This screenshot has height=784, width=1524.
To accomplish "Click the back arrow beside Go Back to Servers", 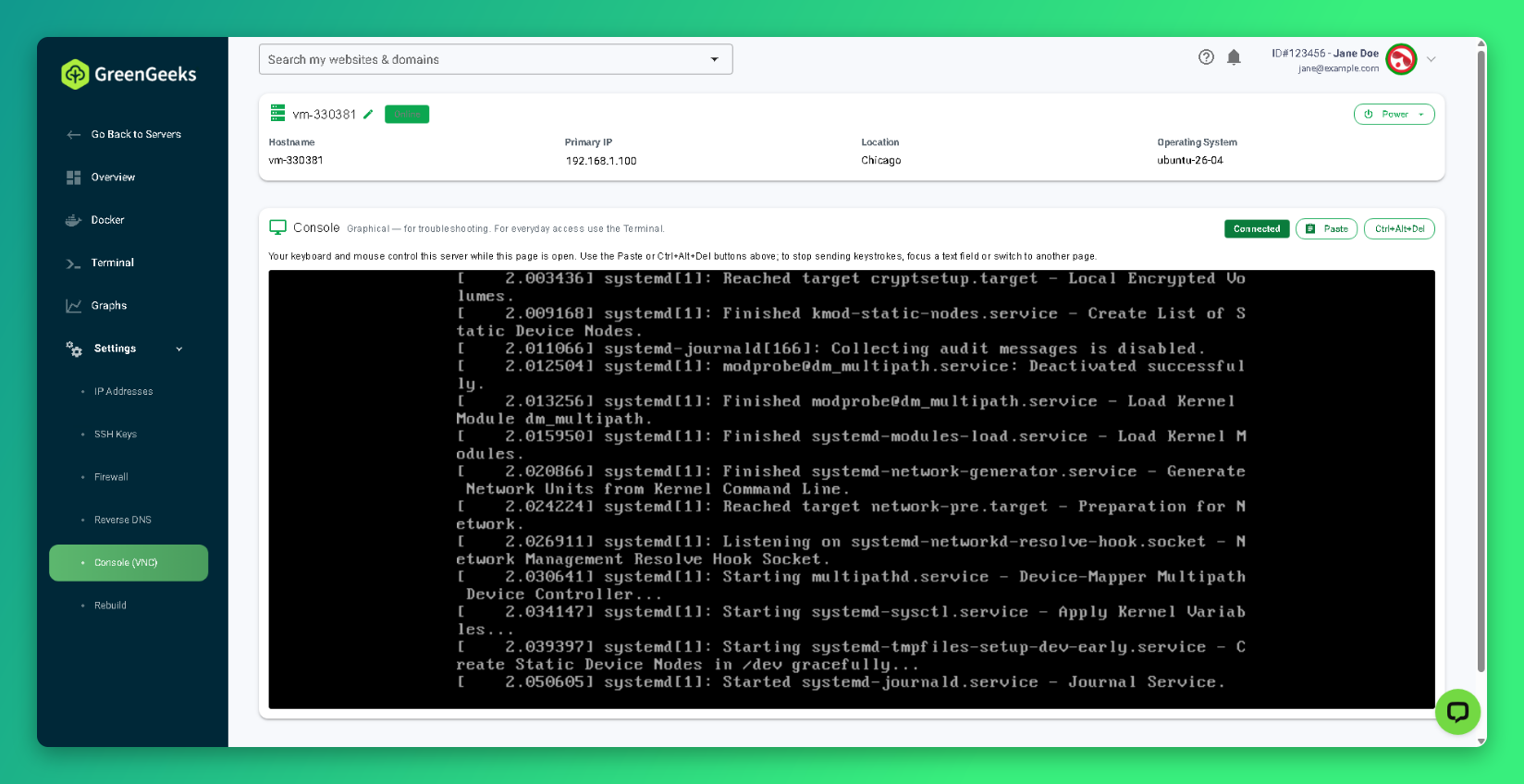I will [74, 135].
